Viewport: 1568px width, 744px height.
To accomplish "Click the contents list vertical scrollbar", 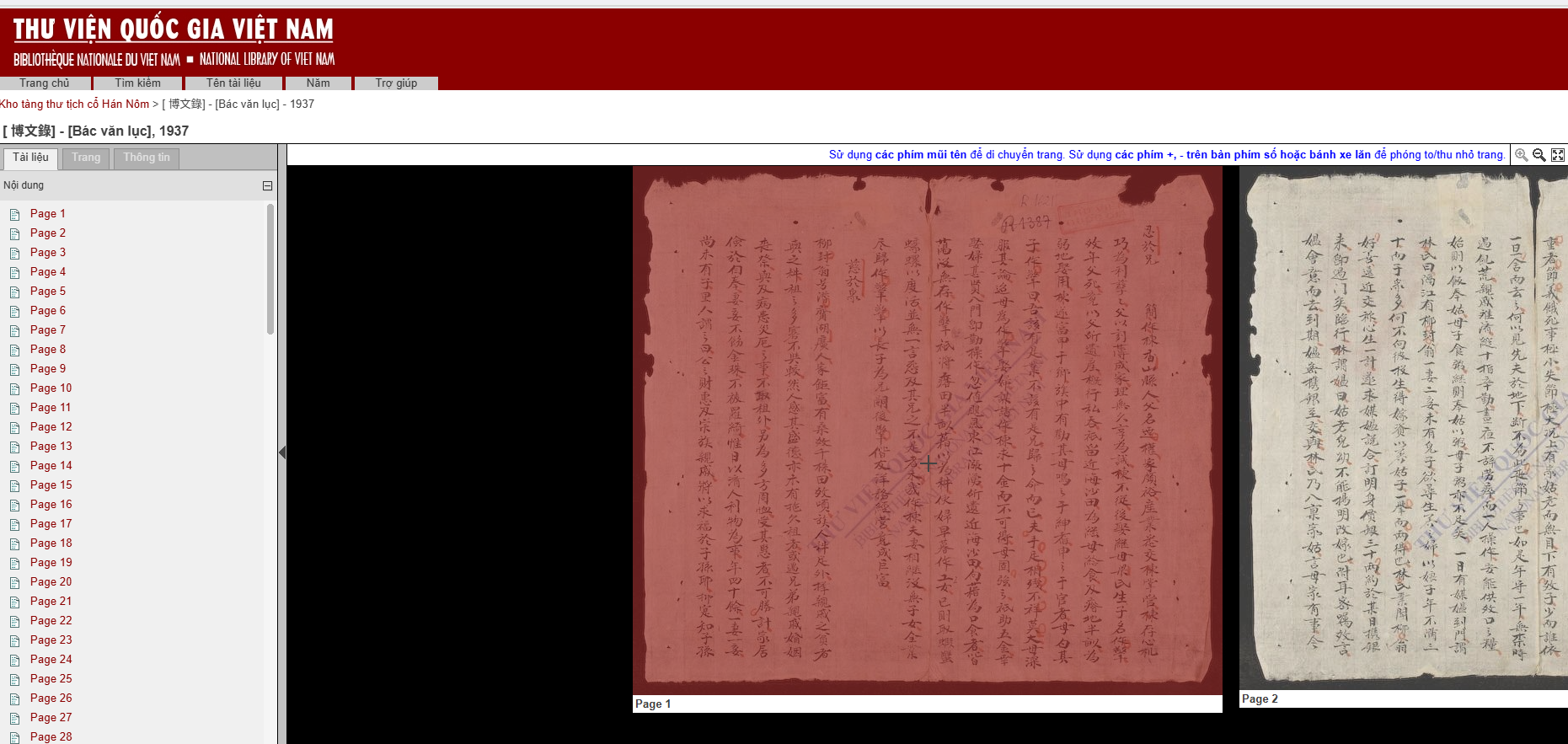I will click(x=270, y=270).
